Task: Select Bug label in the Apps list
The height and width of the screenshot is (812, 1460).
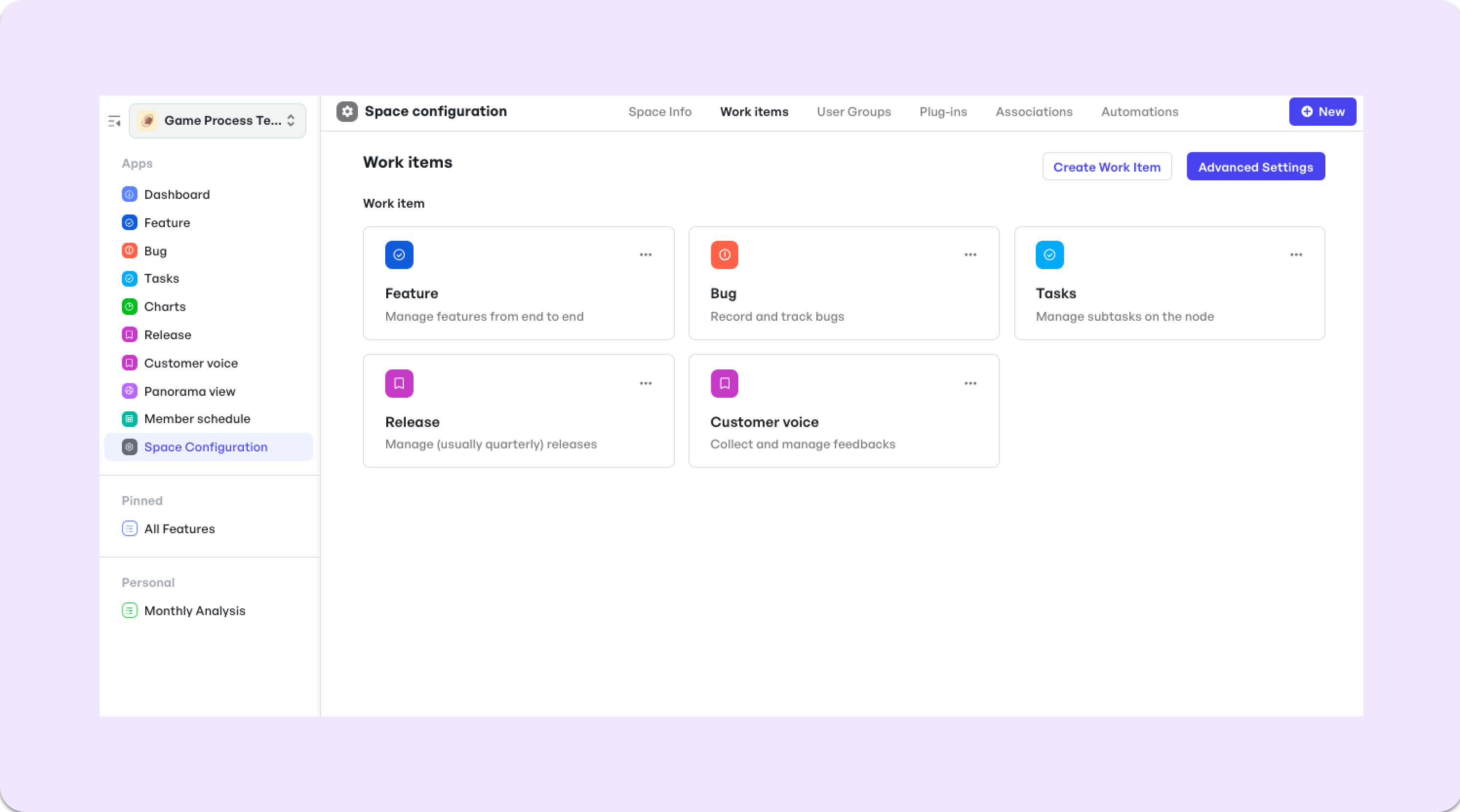Action: (x=155, y=251)
